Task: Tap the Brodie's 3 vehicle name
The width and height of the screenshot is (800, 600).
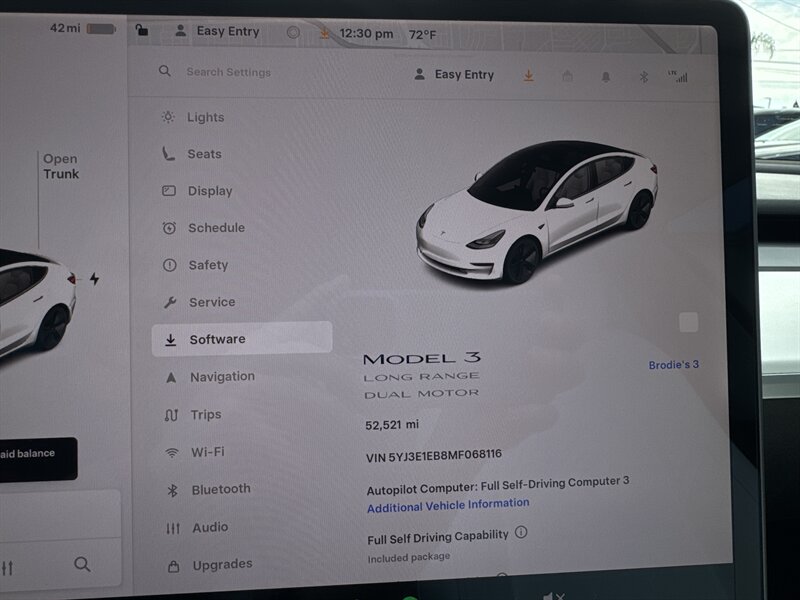Action: click(673, 365)
